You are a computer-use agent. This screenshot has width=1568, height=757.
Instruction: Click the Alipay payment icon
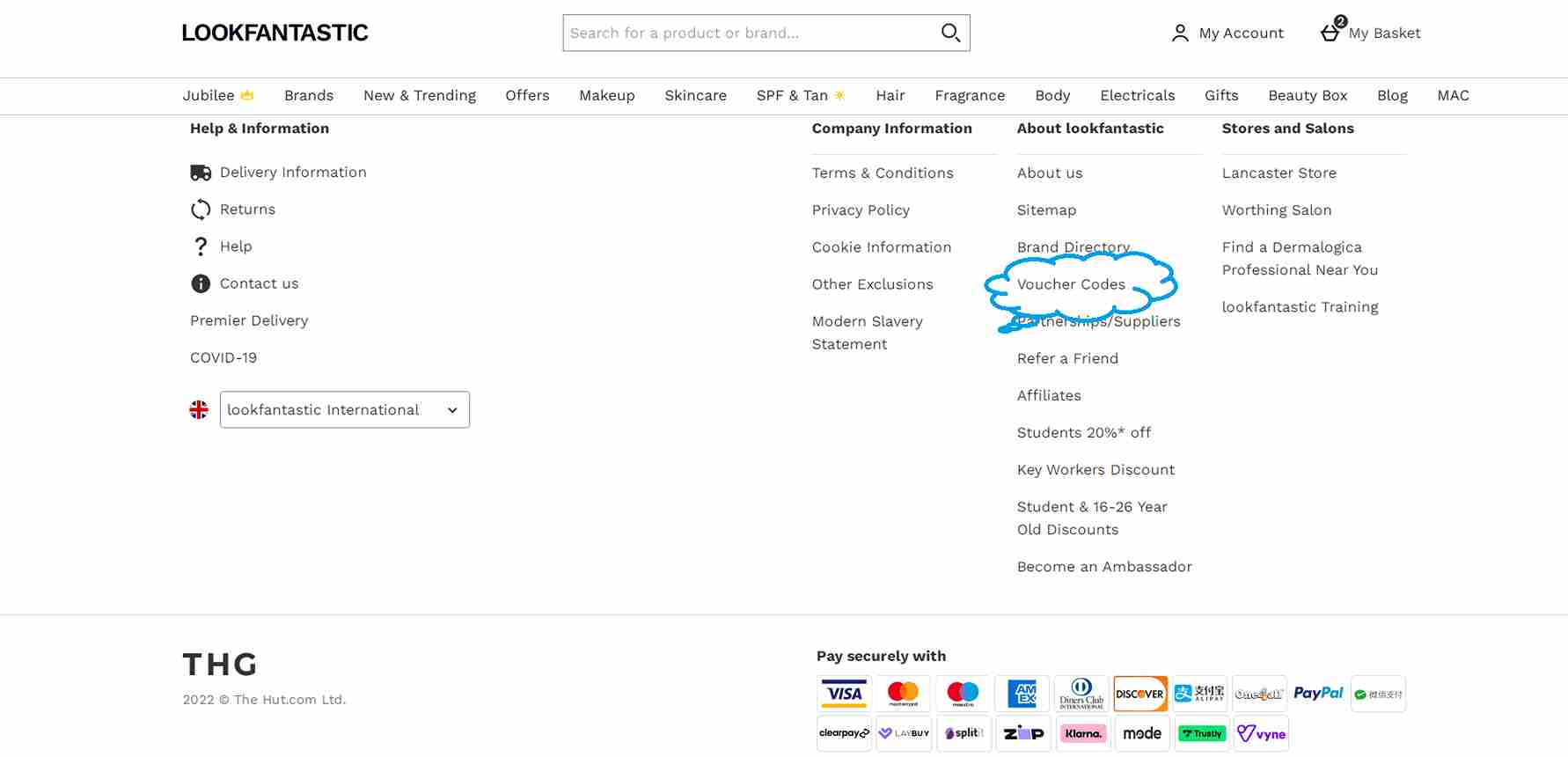[1199, 694]
